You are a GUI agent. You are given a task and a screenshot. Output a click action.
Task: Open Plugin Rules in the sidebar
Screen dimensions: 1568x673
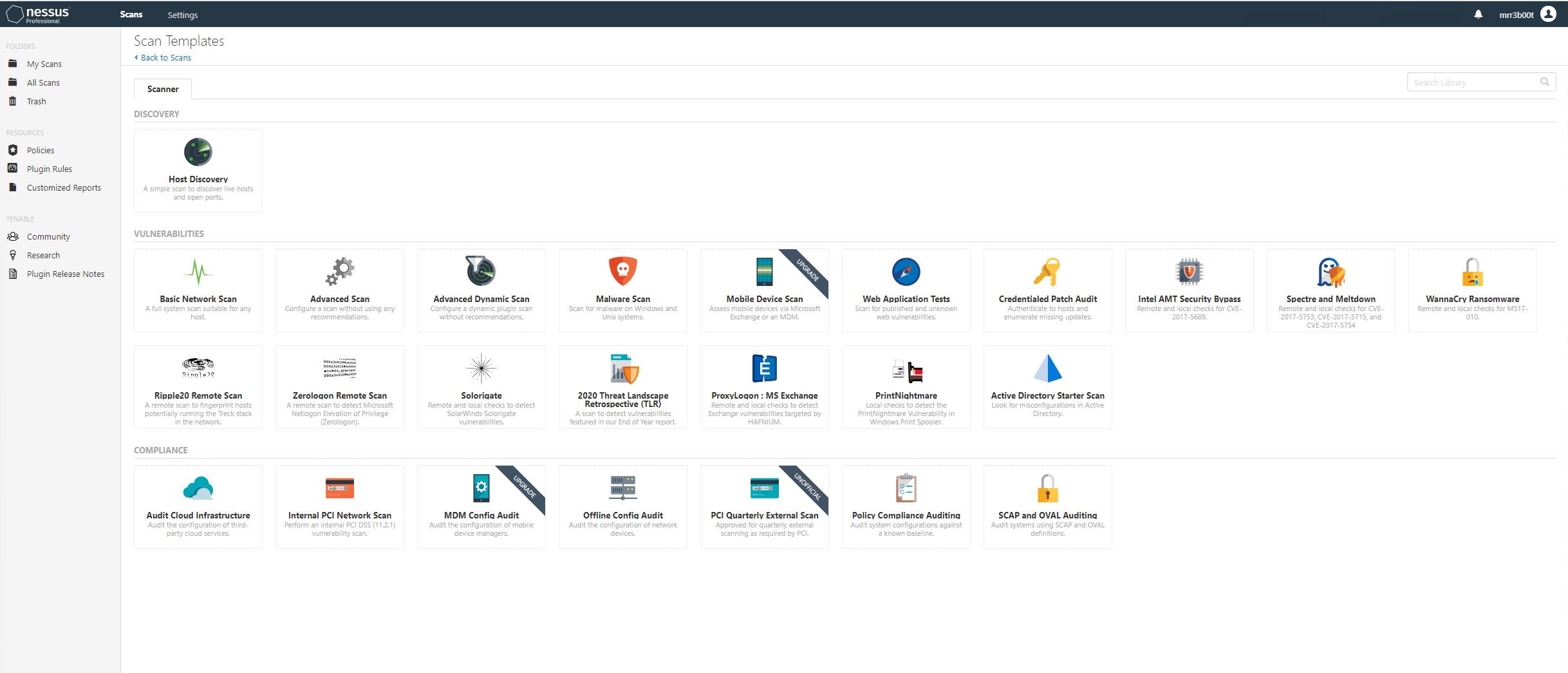(50, 169)
